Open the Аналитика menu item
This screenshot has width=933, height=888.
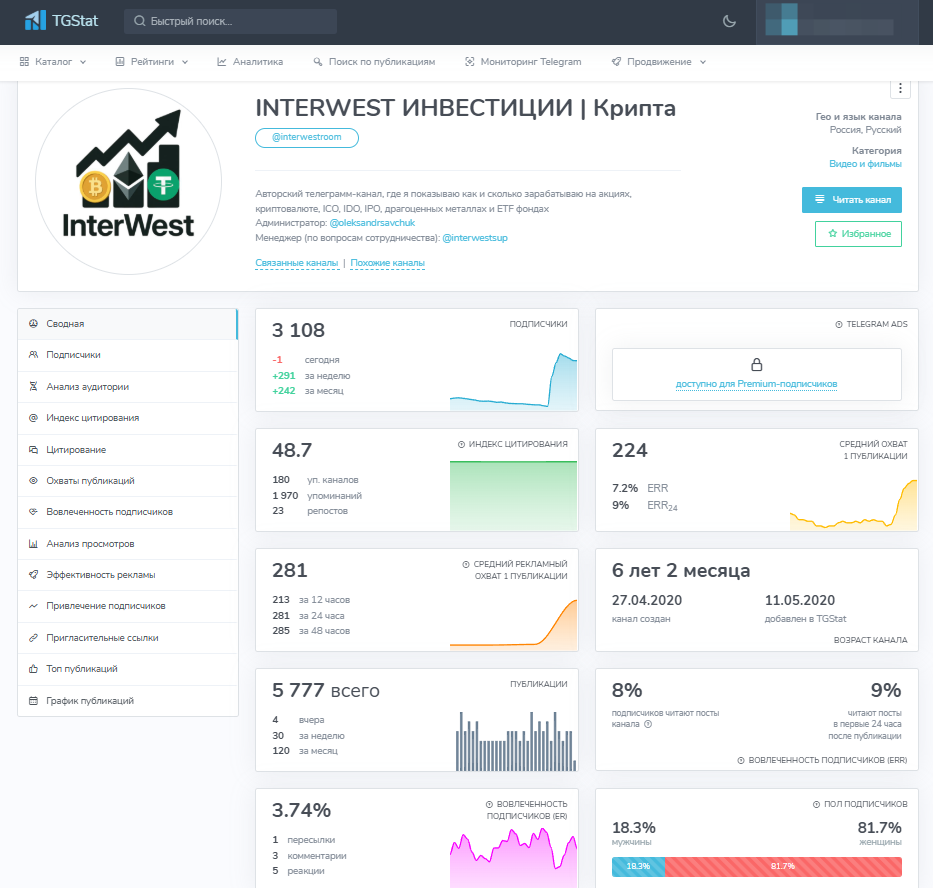coord(250,62)
